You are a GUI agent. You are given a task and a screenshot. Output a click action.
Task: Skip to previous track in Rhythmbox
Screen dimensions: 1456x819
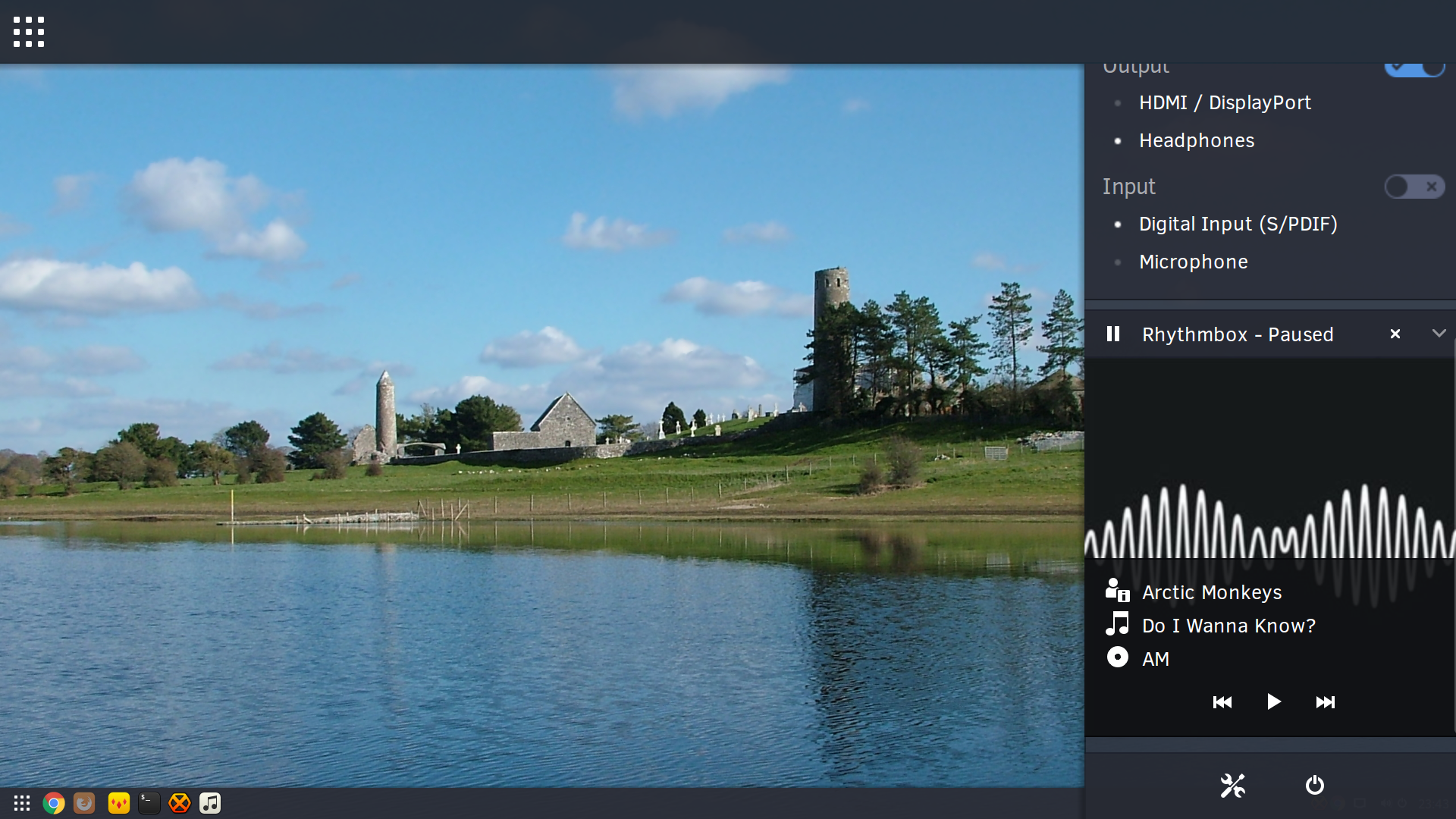(1222, 702)
